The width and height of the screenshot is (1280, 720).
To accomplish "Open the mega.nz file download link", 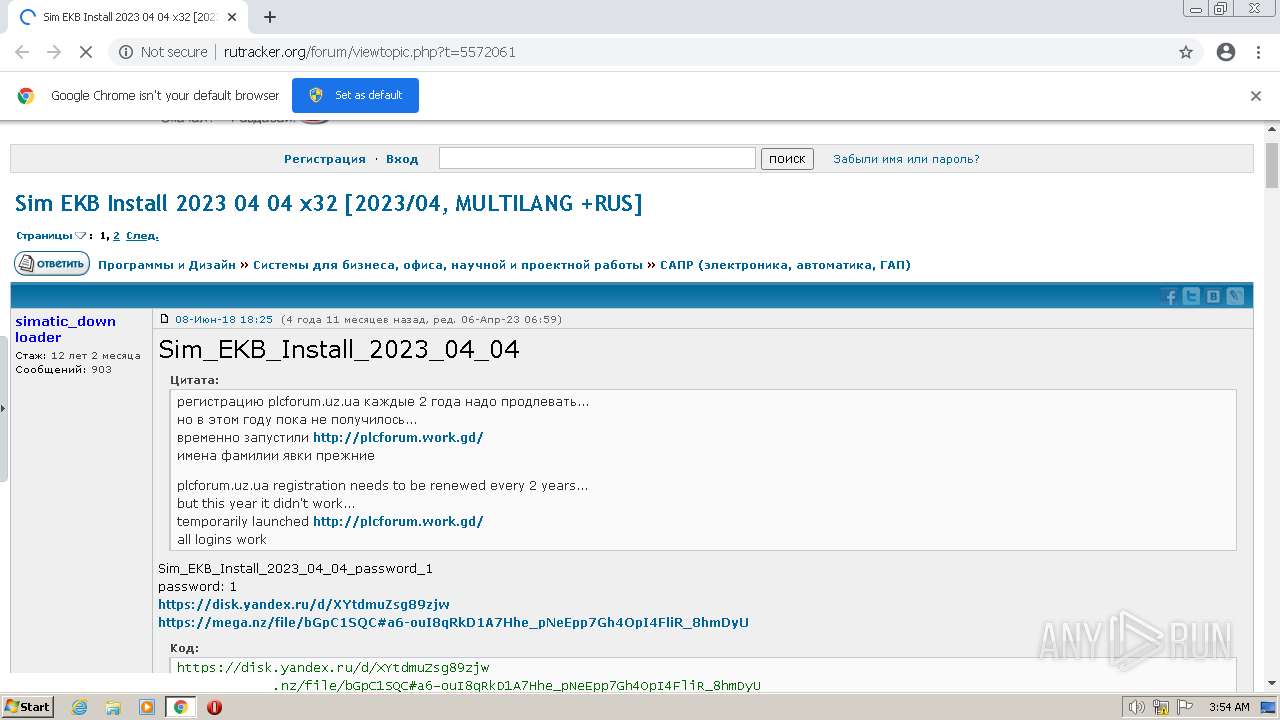I will pos(453,623).
